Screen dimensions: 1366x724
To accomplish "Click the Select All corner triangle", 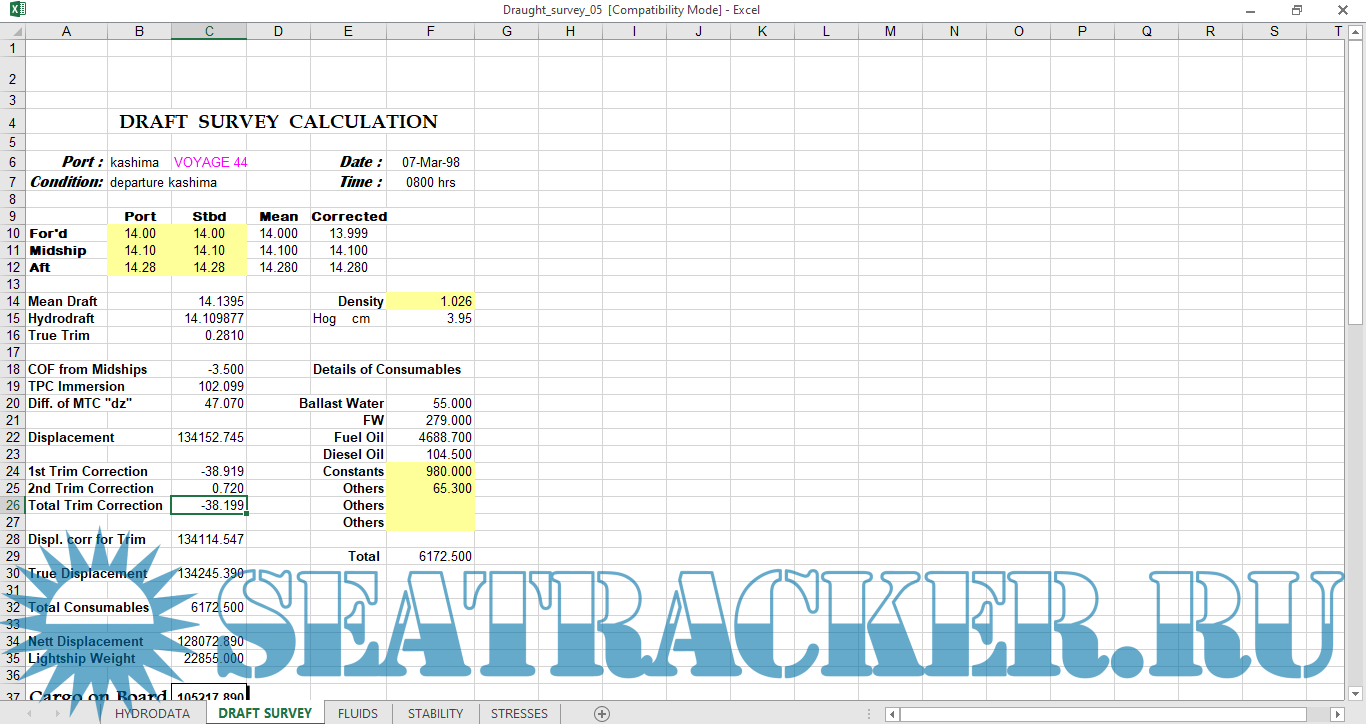I will pos(12,31).
